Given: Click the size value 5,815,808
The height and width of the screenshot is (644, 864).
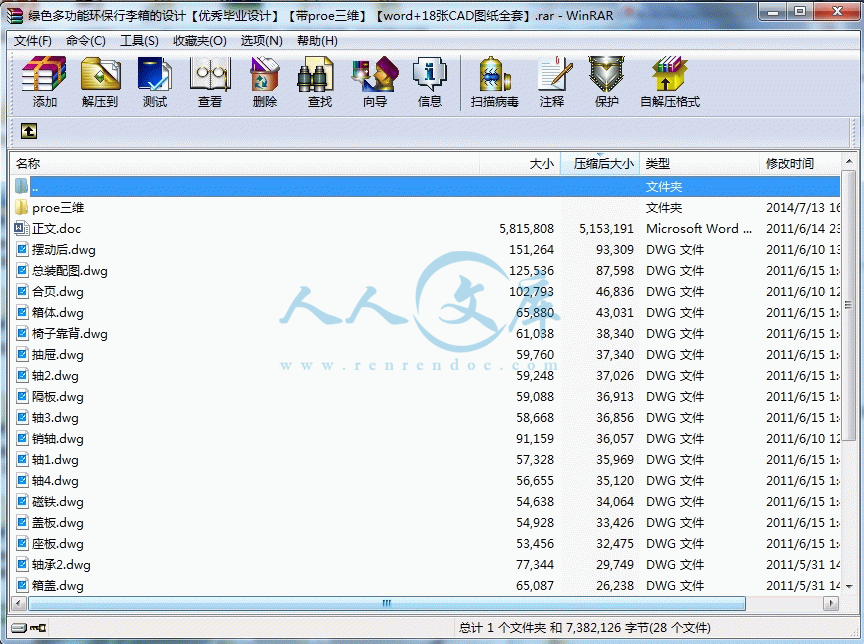Looking at the screenshot, I should (x=526, y=229).
